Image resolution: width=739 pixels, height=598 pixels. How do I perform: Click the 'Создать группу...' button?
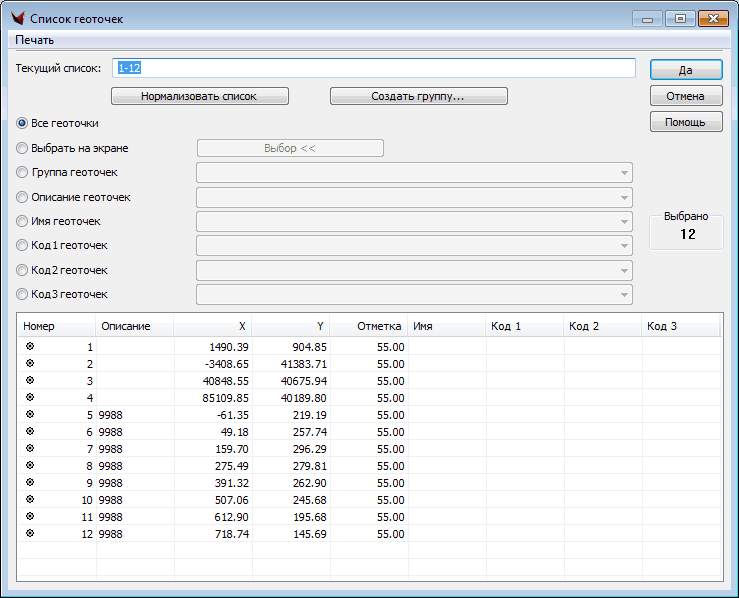tap(418, 96)
